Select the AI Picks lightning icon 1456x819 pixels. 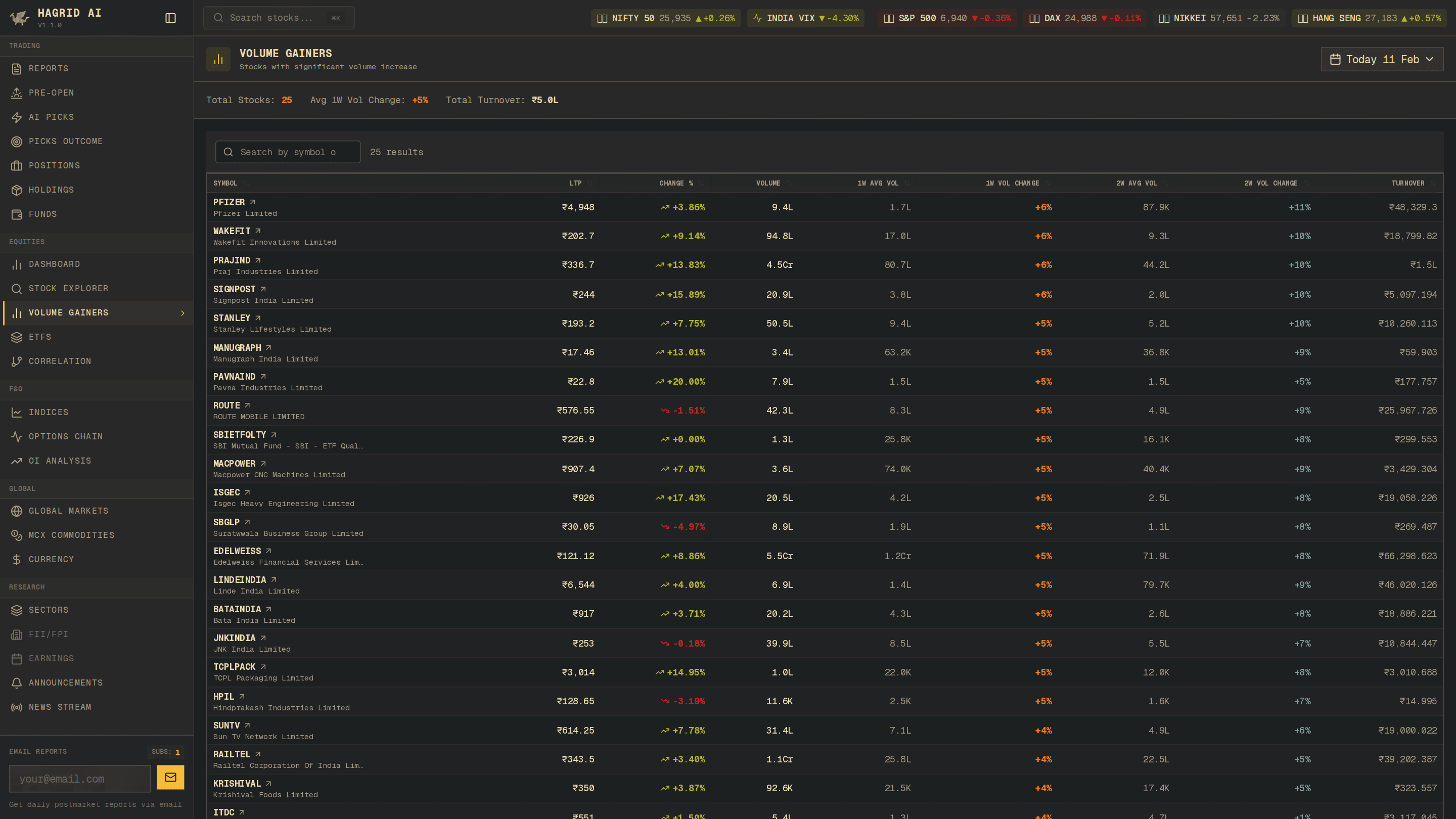tap(17, 117)
